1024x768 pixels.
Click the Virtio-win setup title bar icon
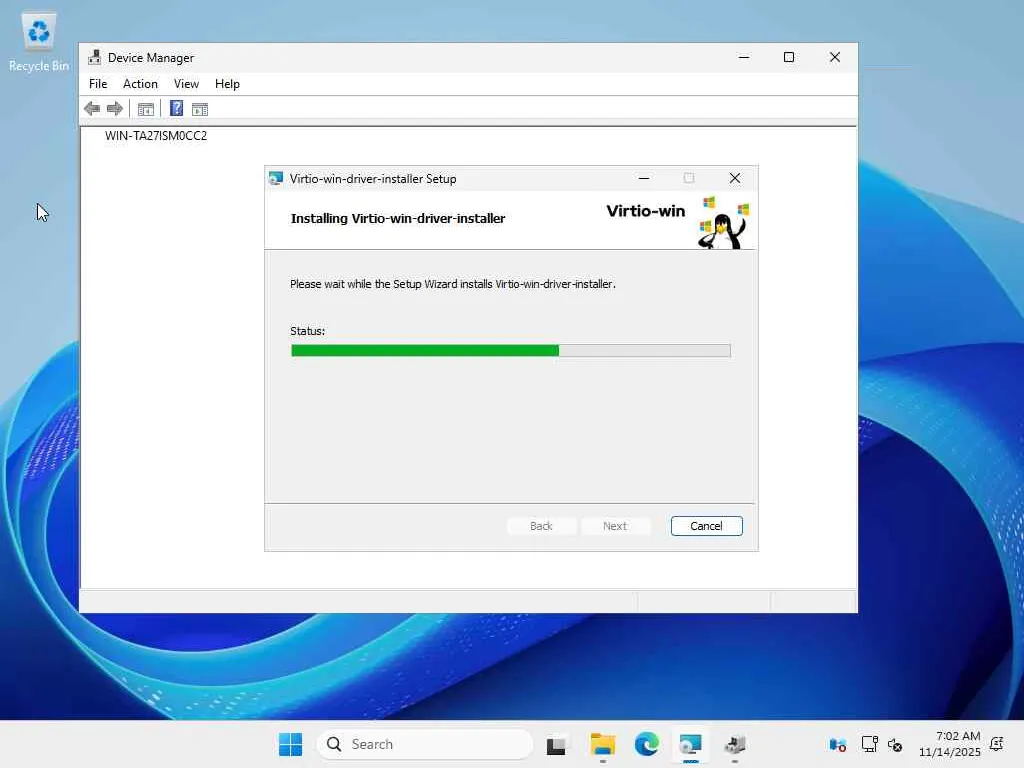(x=276, y=178)
